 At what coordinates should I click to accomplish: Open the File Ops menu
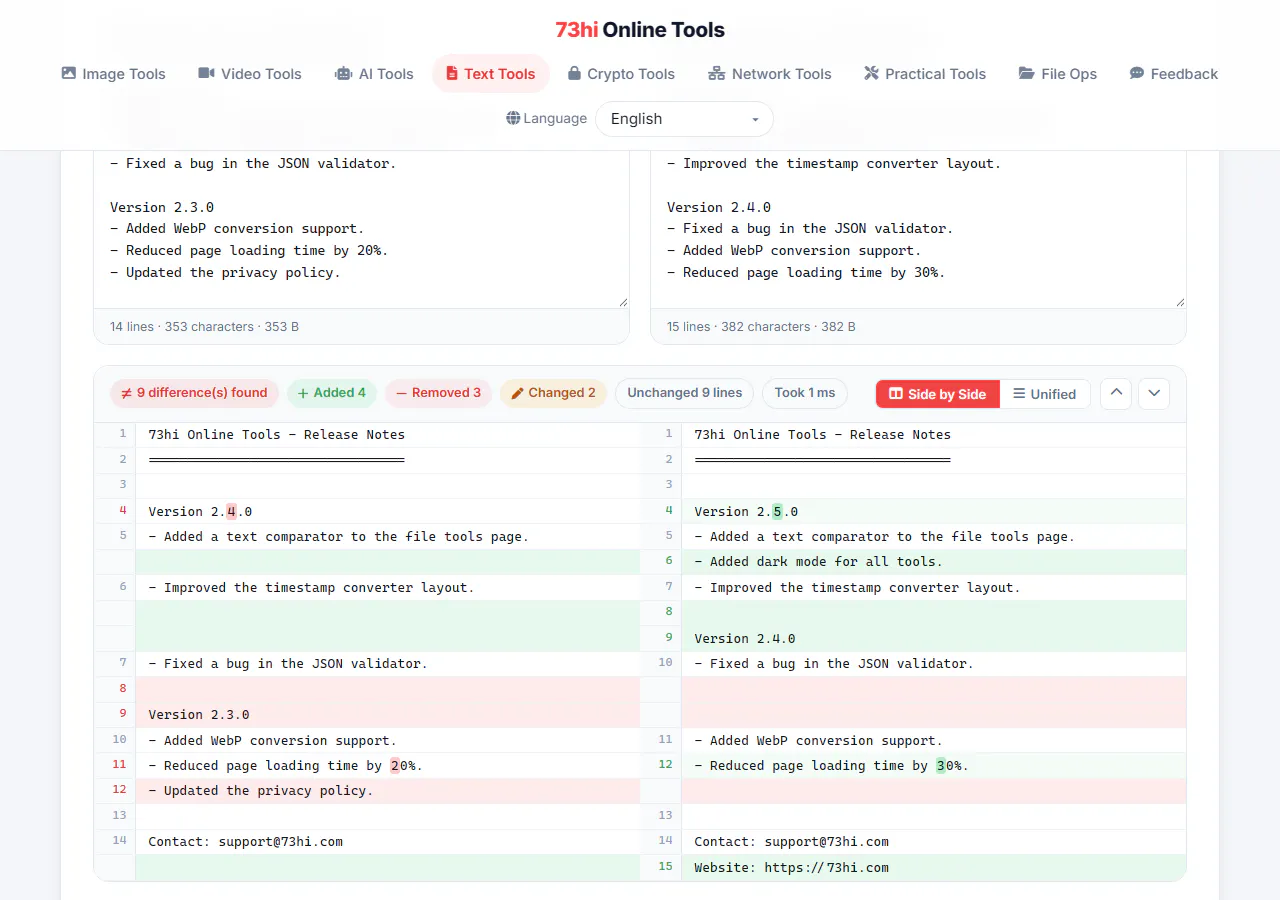[1058, 74]
